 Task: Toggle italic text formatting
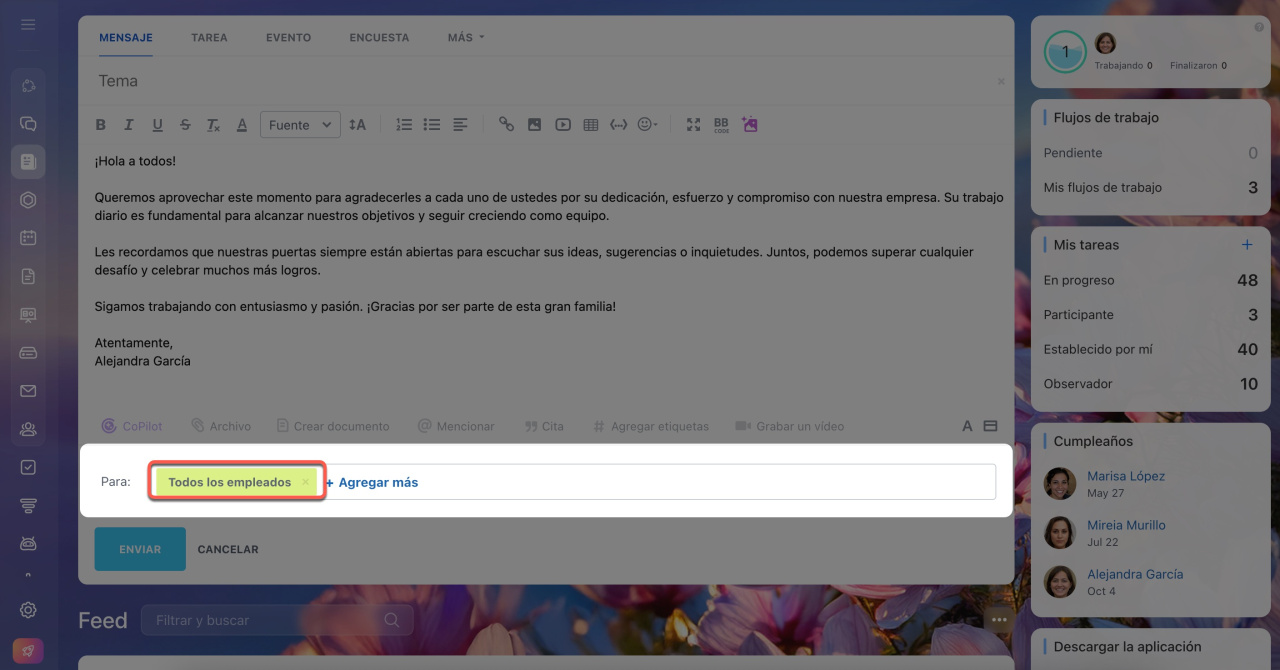(x=128, y=125)
